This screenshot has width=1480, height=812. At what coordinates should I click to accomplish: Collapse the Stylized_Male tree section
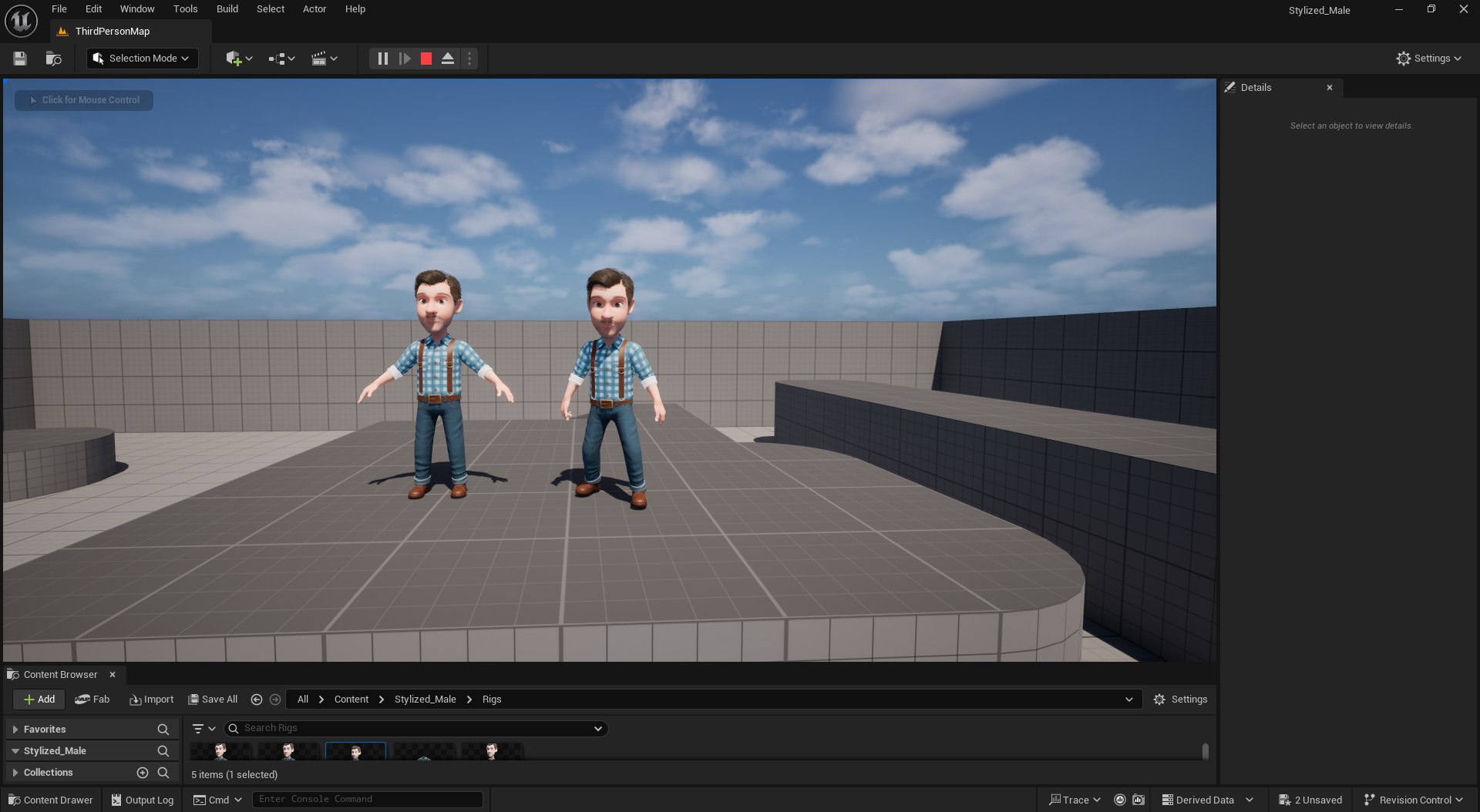tap(15, 751)
